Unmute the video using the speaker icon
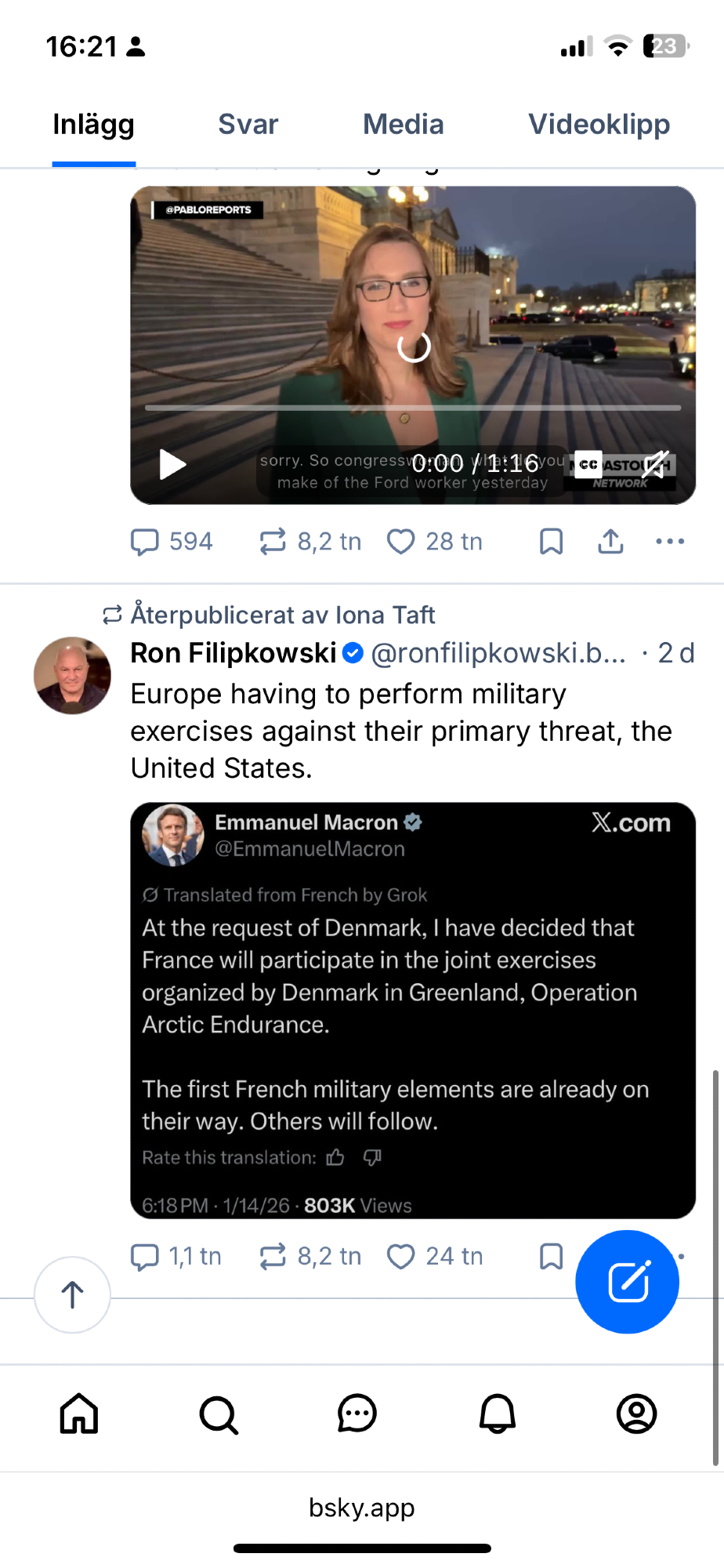The width and height of the screenshot is (724, 1568). (655, 464)
